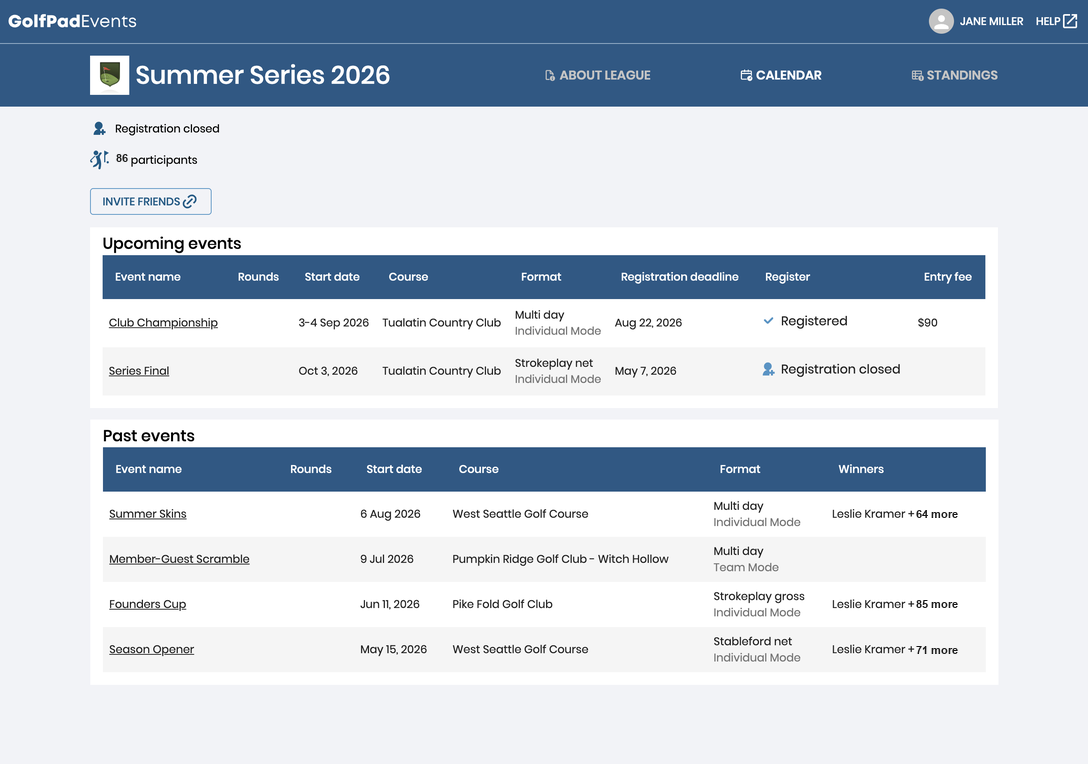1088x764 pixels.
Task: Click the About League document icon
Action: pos(550,75)
